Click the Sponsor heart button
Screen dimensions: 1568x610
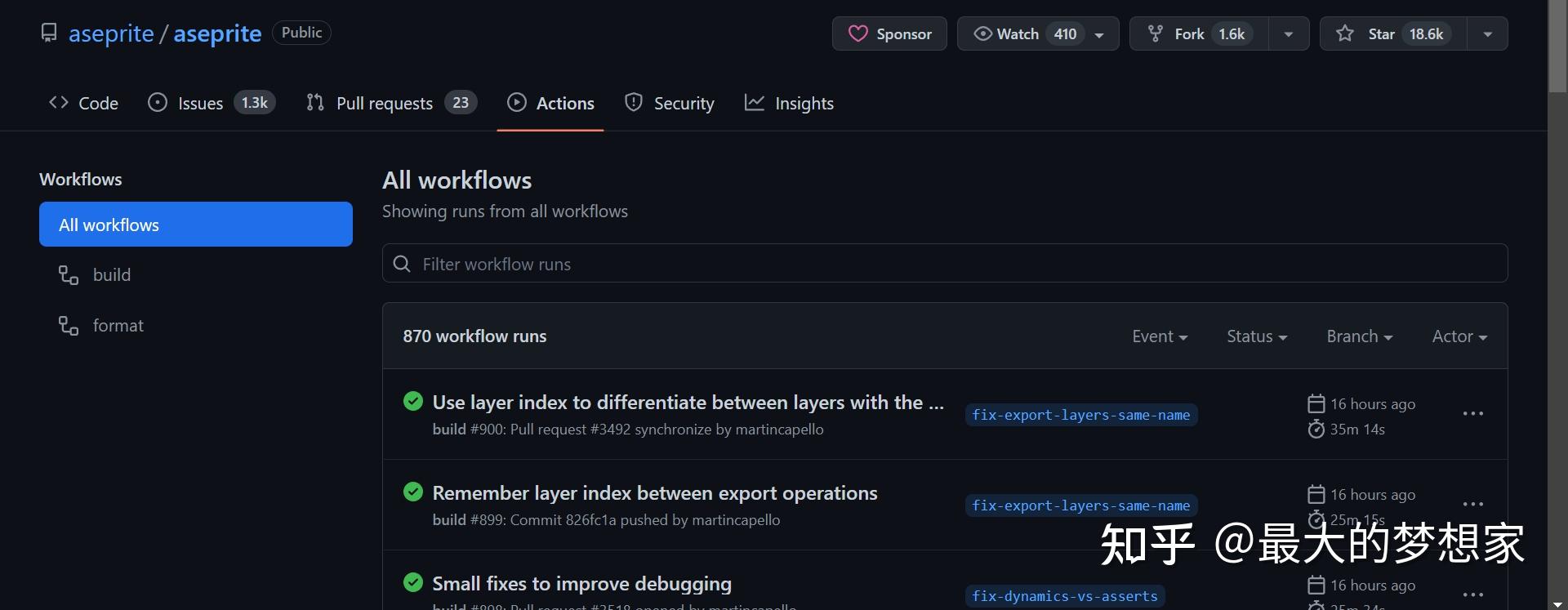(x=889, y=33)
